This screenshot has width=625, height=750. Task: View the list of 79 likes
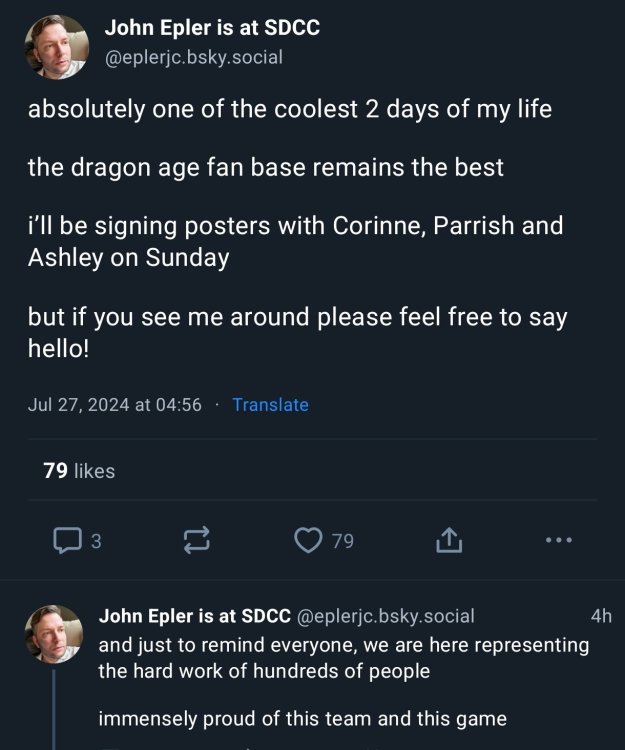tap(79, 470)
